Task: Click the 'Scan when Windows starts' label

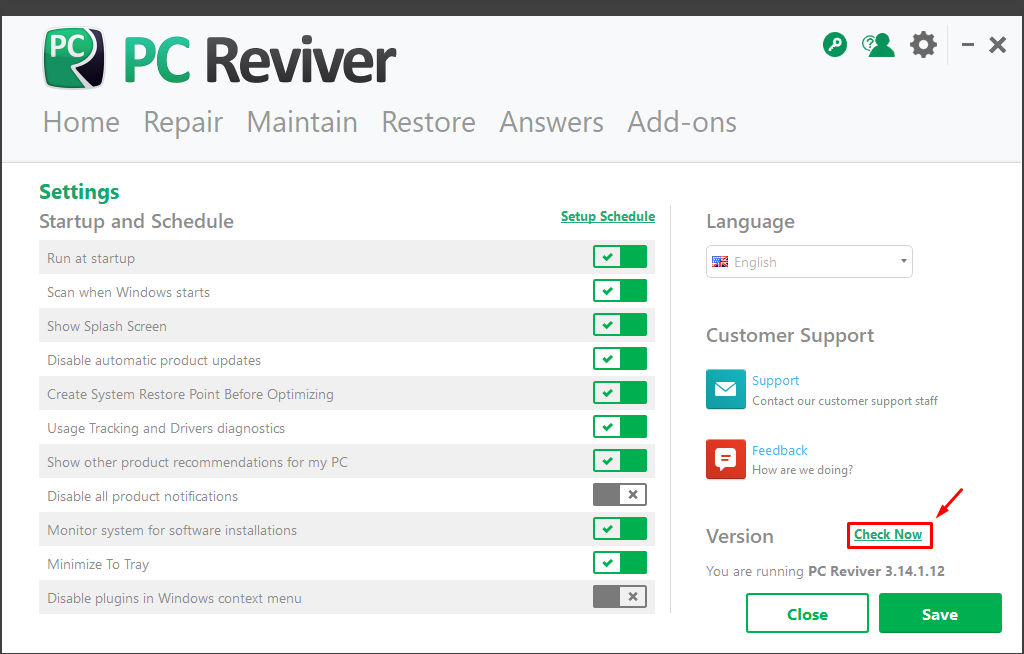Action: [x=128, y=292]
